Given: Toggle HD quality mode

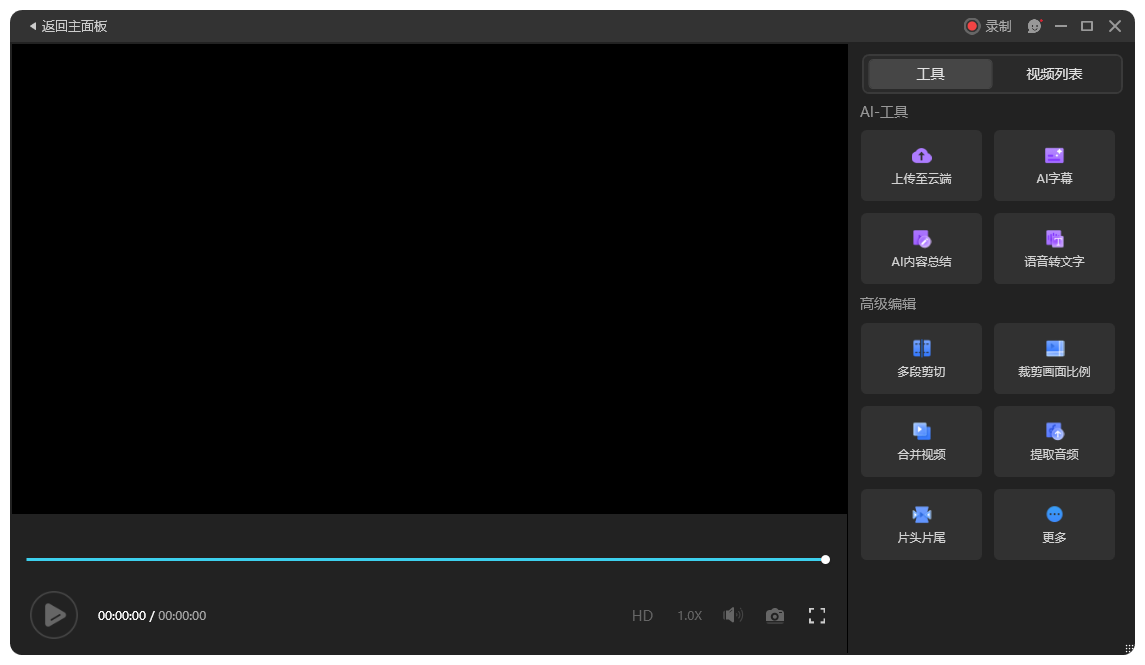Looking at the screenshot, I should pos(642,616).
